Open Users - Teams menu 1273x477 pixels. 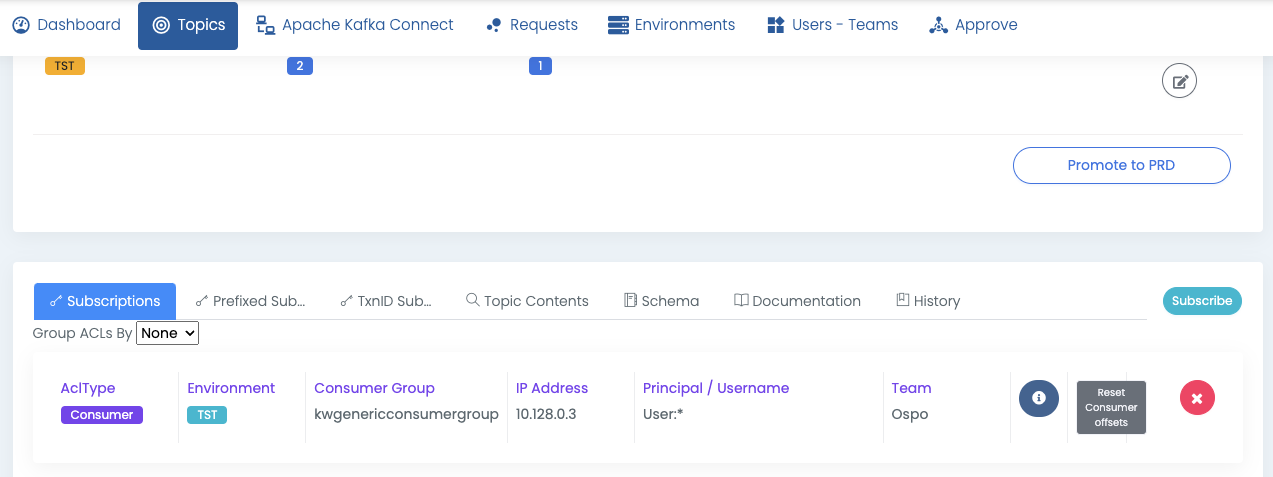click(832, 25)
